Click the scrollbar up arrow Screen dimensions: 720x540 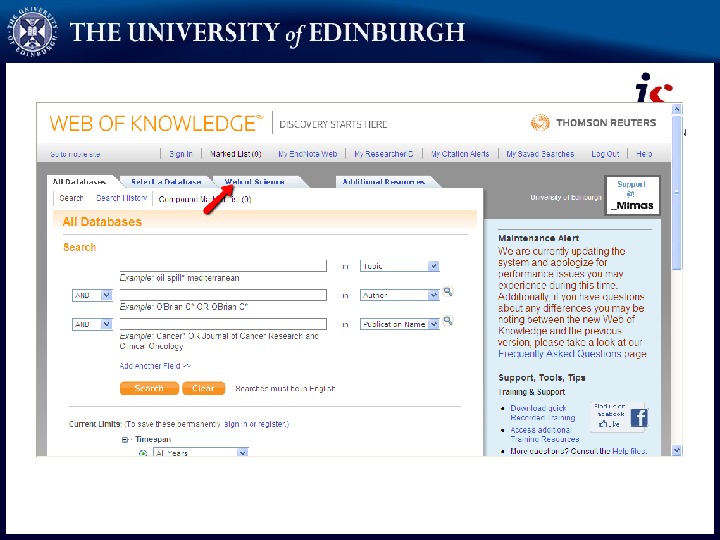pyautogui.click(x=676, y=109)
